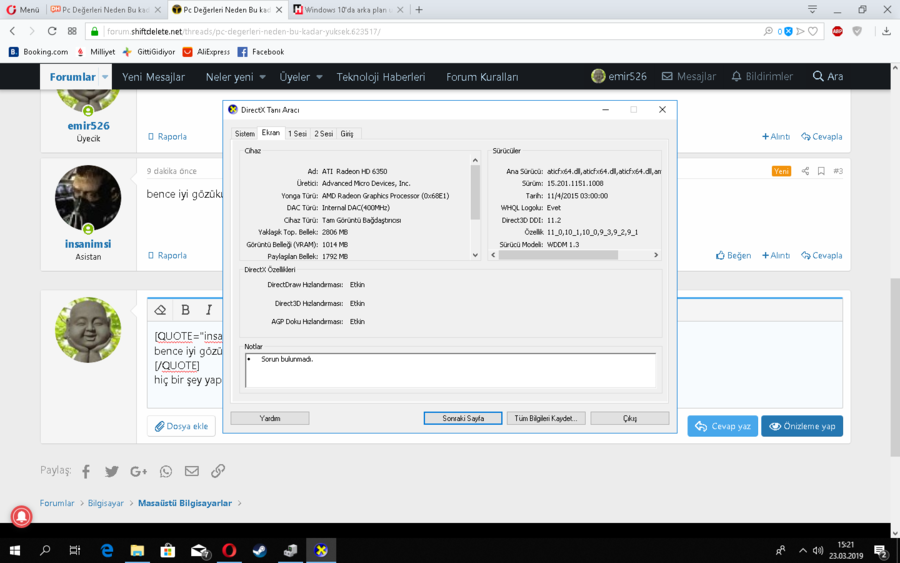Open File Explorer from taskbar
Image resolution: width=900 pixels, height=563 pixels.
137,550
